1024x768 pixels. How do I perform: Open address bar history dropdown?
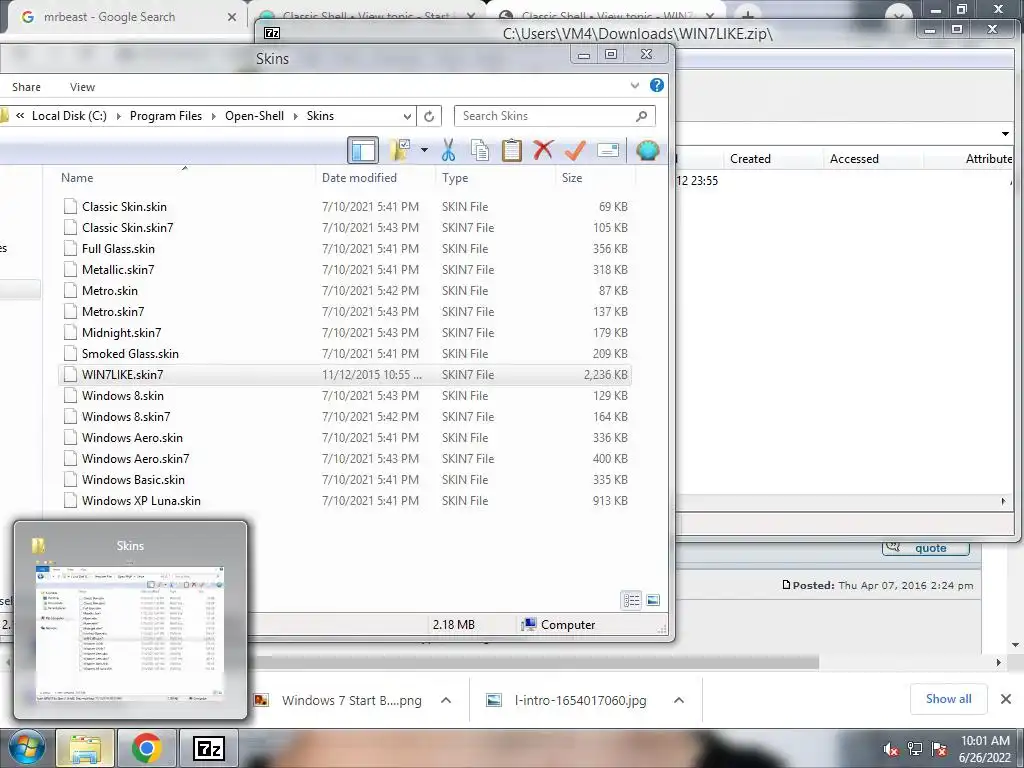pyautogui.click(x=407, y=116)
